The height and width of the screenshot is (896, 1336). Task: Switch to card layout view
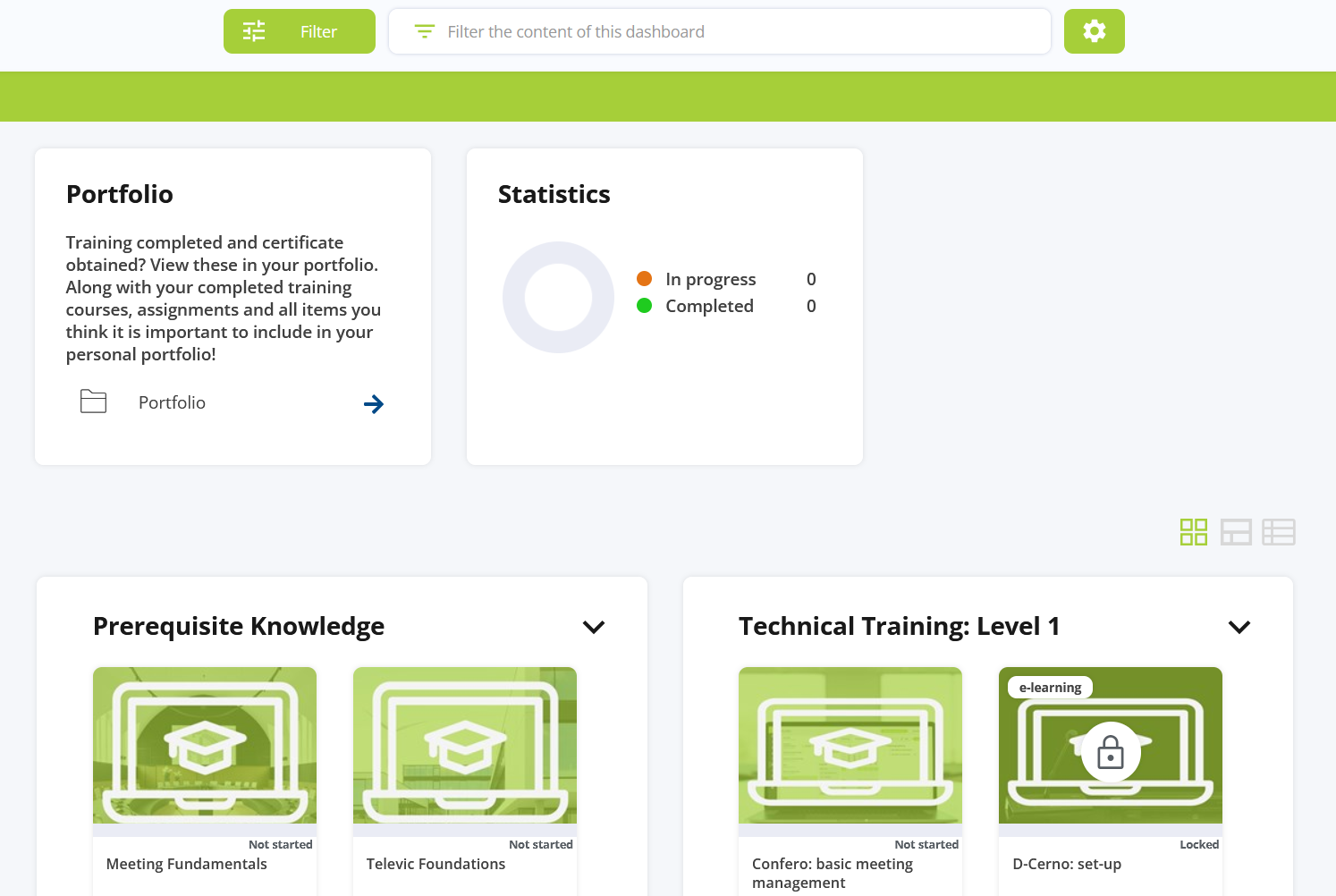pyautogui.click(x=1236, y=532)
